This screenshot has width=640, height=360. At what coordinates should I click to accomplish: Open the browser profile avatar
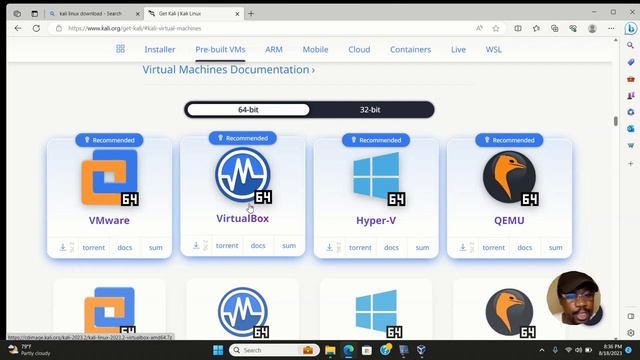[x=592, y=28]
